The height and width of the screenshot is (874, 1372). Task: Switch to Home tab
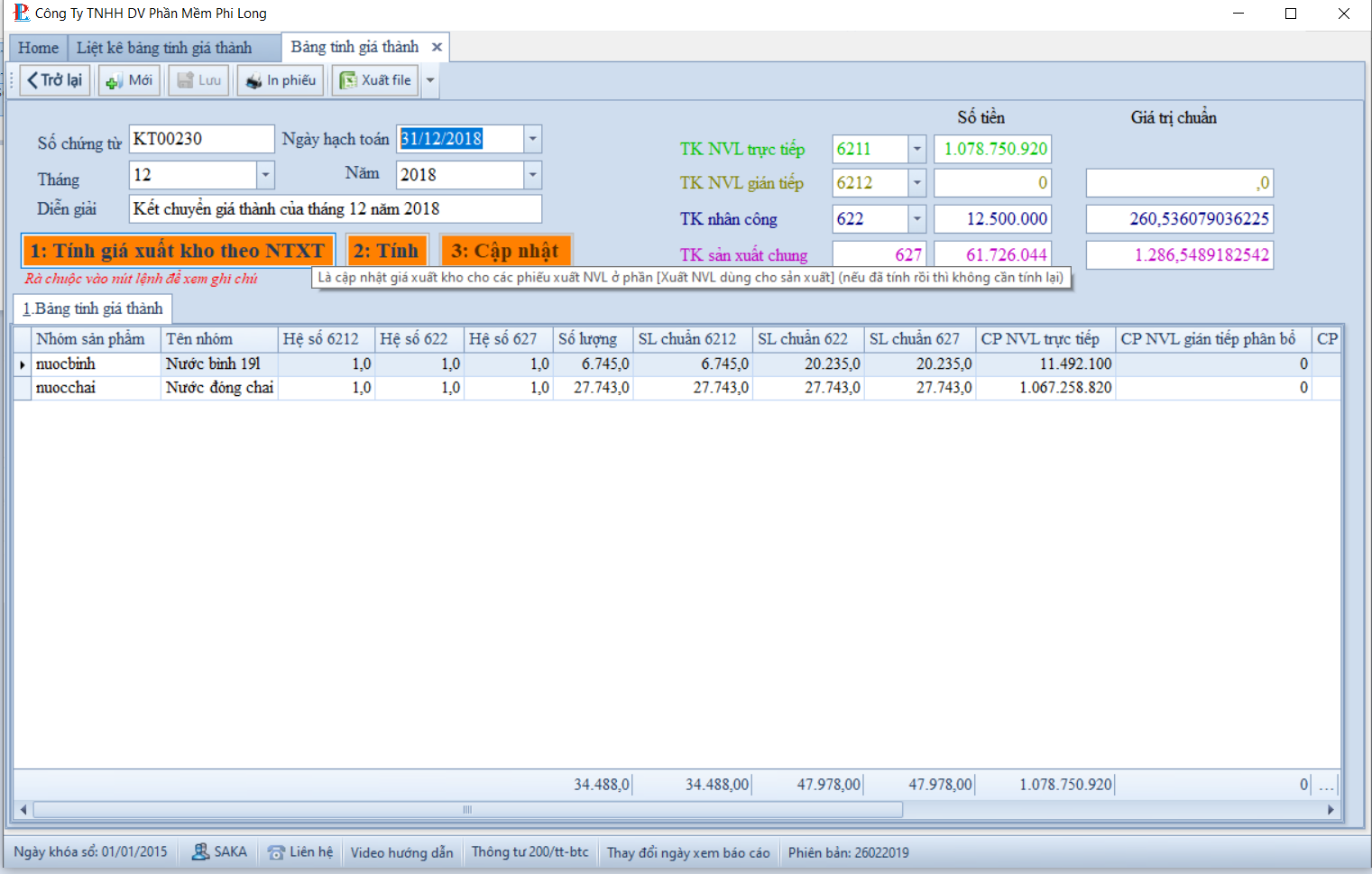coord(38,48)
